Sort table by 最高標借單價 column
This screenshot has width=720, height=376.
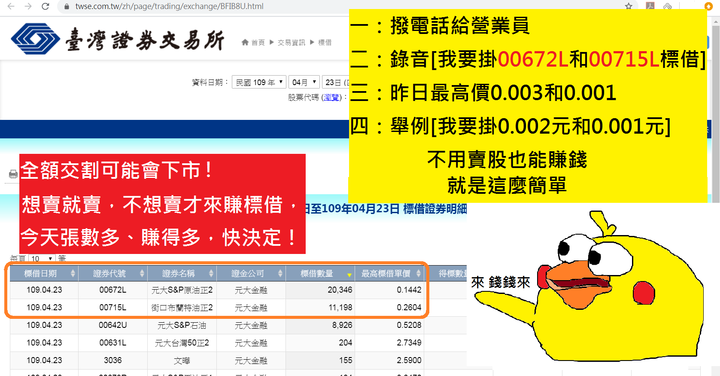point(389,274)
